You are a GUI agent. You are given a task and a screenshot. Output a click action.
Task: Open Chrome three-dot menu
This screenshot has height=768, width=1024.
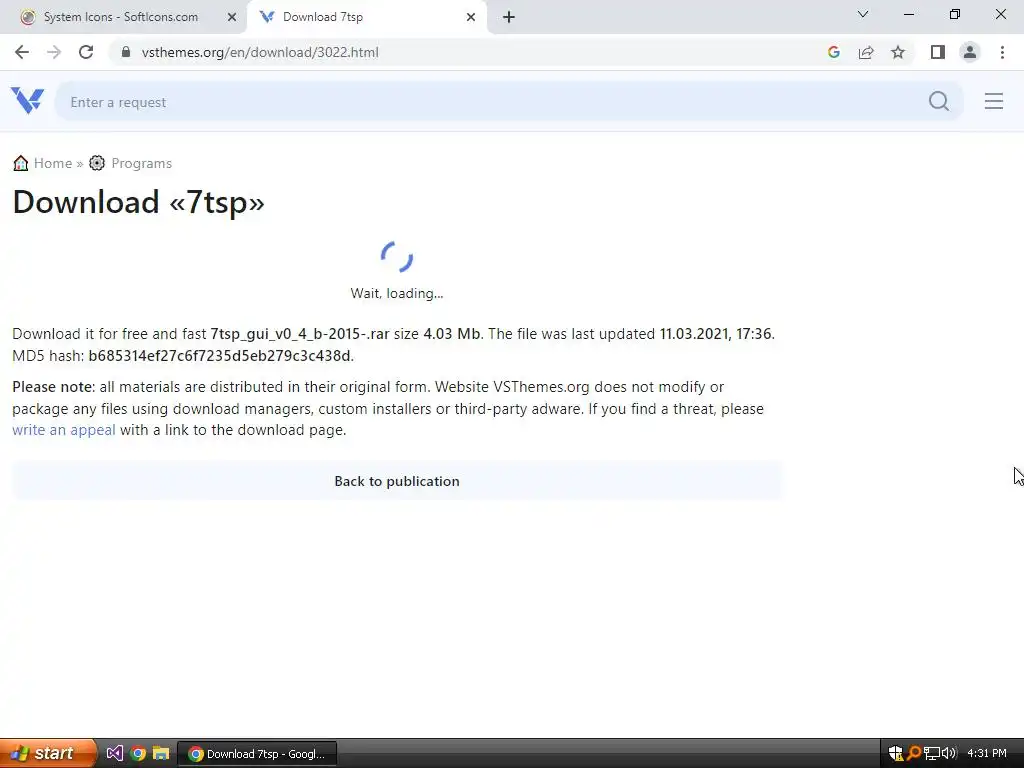[1002, 52]
